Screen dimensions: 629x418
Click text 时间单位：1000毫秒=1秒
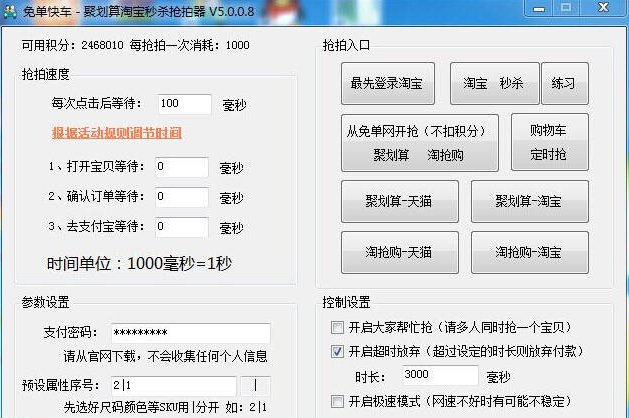tap(139, 264)
